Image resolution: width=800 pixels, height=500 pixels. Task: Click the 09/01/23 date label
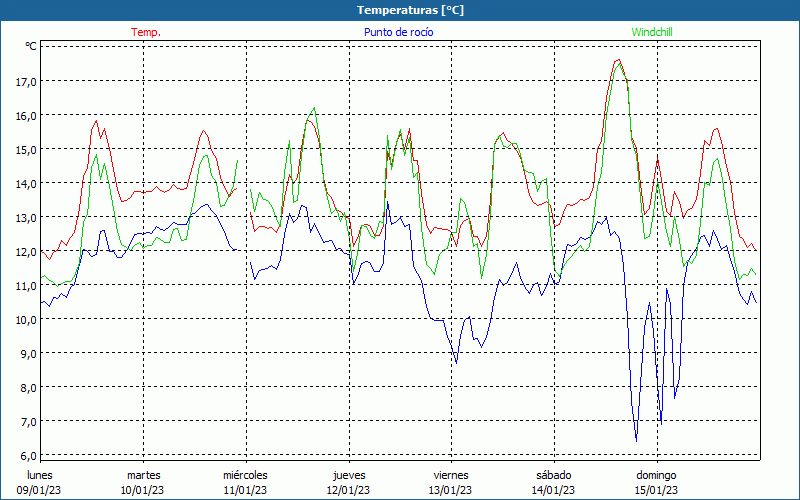[39, 490]
